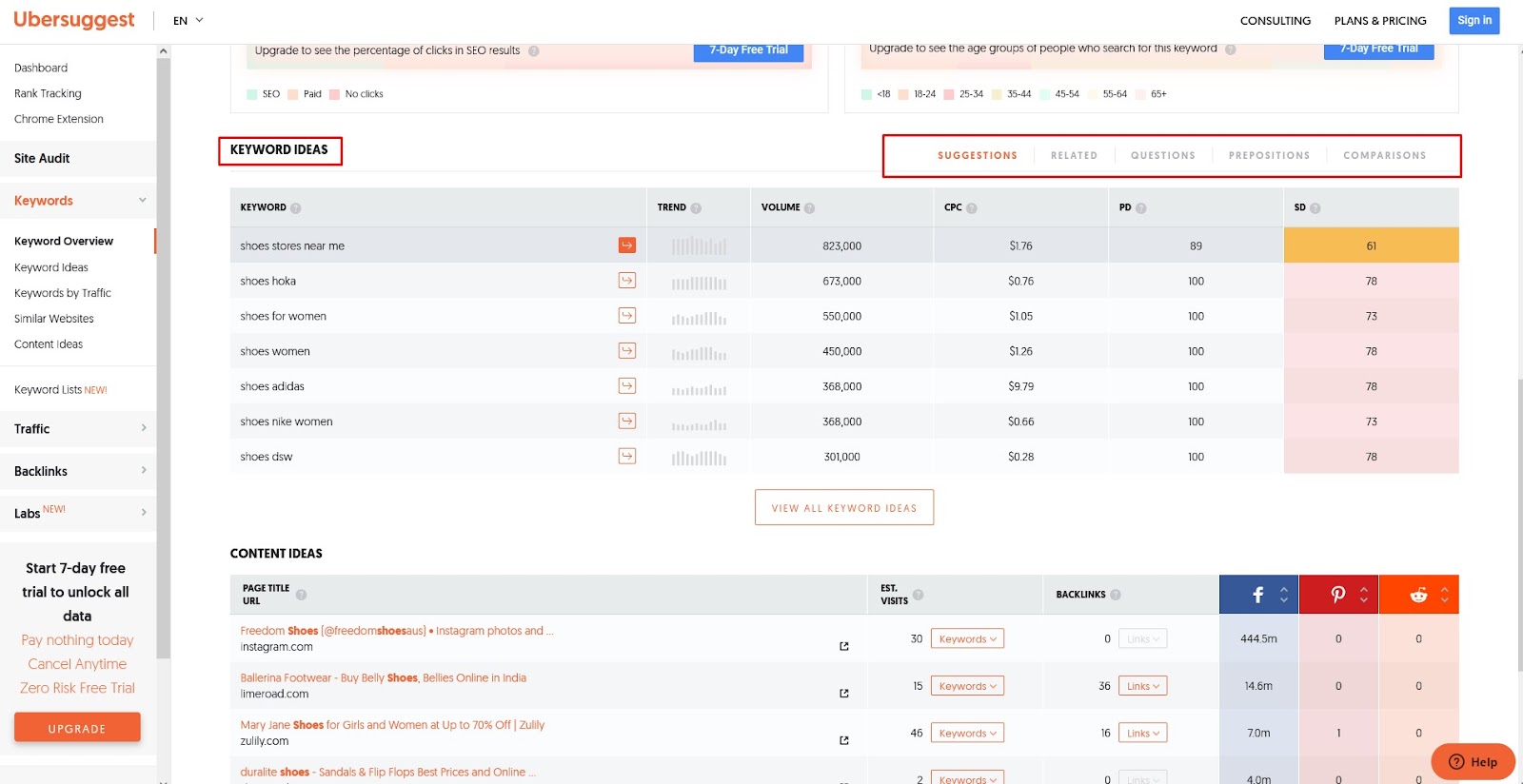
Task: Open Plans & Pricing link
Action: tap(1380, 21)
